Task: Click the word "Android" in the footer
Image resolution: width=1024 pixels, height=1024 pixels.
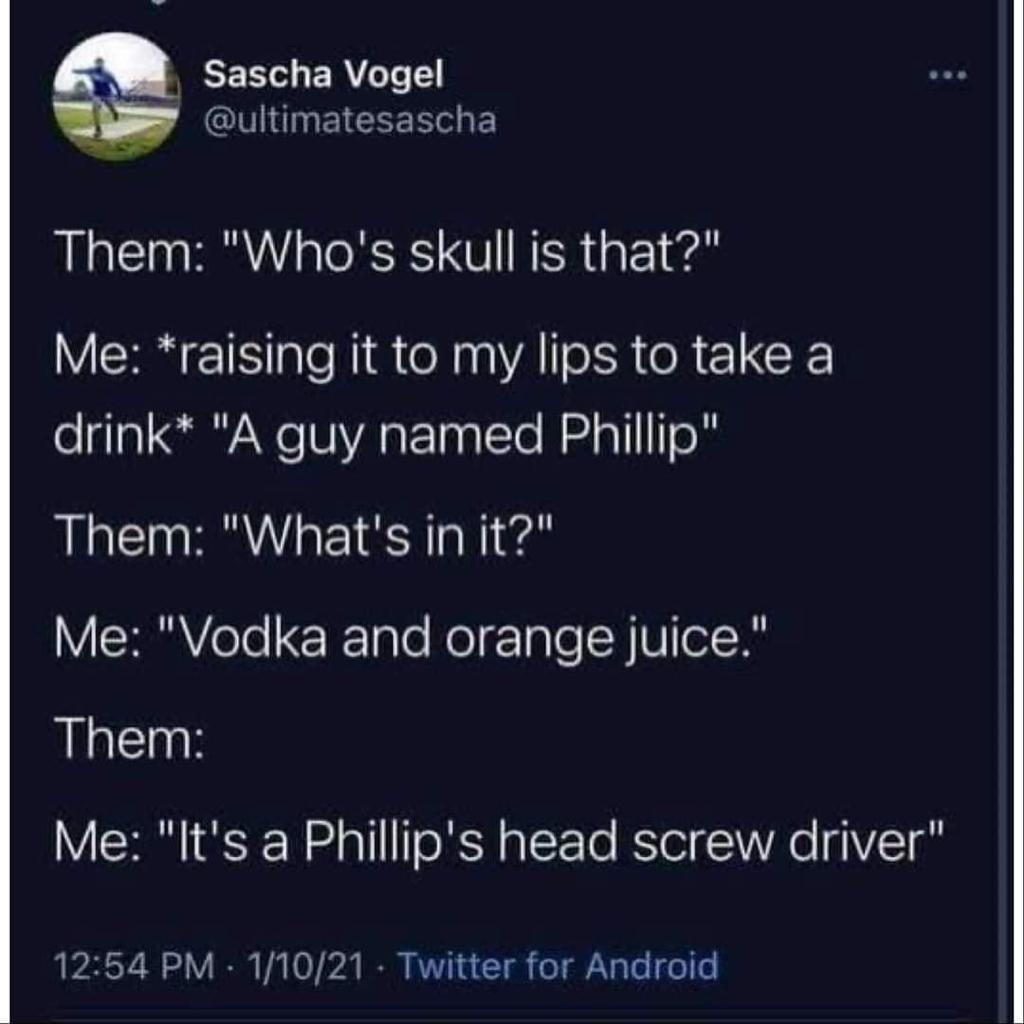Action: 652,966
